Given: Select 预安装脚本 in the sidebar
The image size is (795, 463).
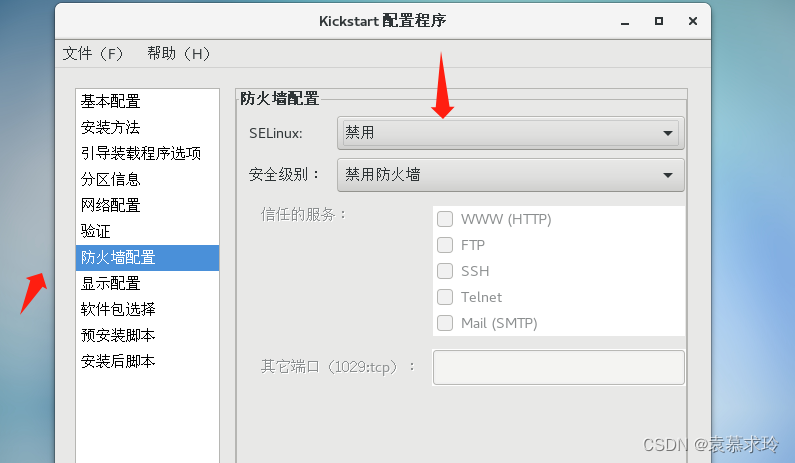Looking at the screenshot, I should pyautogui.click(x=147, y=336).
